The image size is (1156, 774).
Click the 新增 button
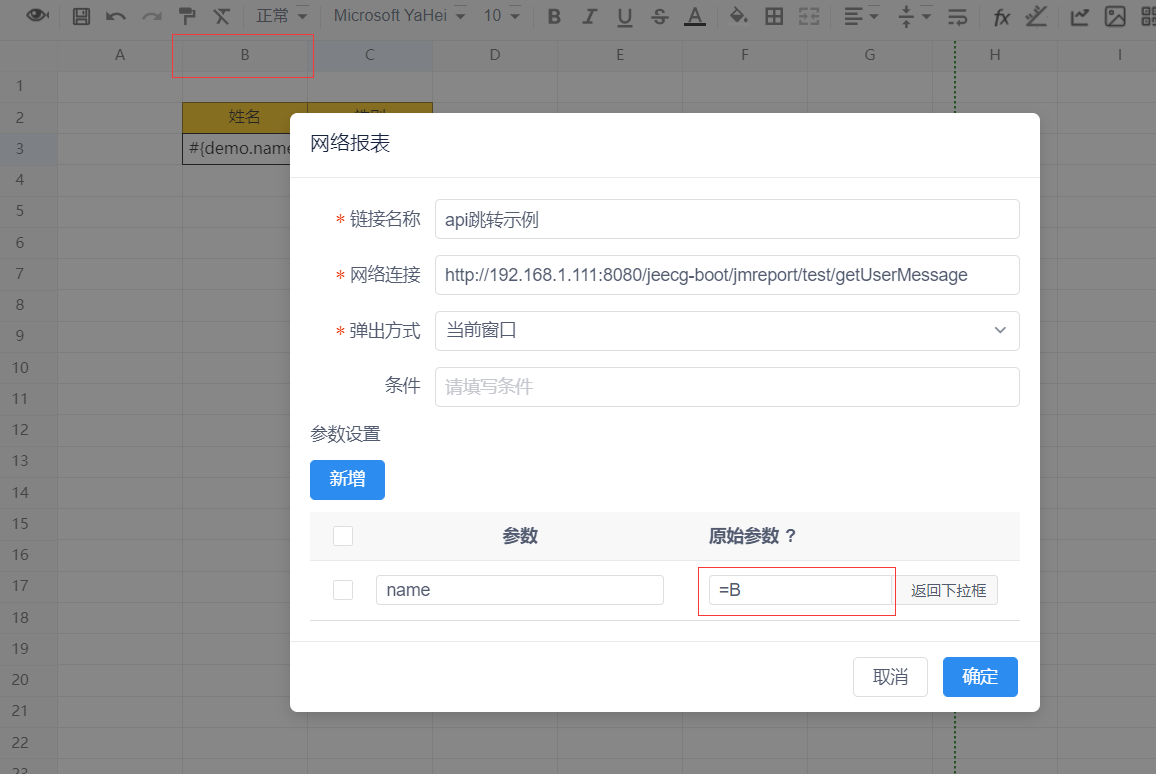pyautogui.click(x=347, y=480)
